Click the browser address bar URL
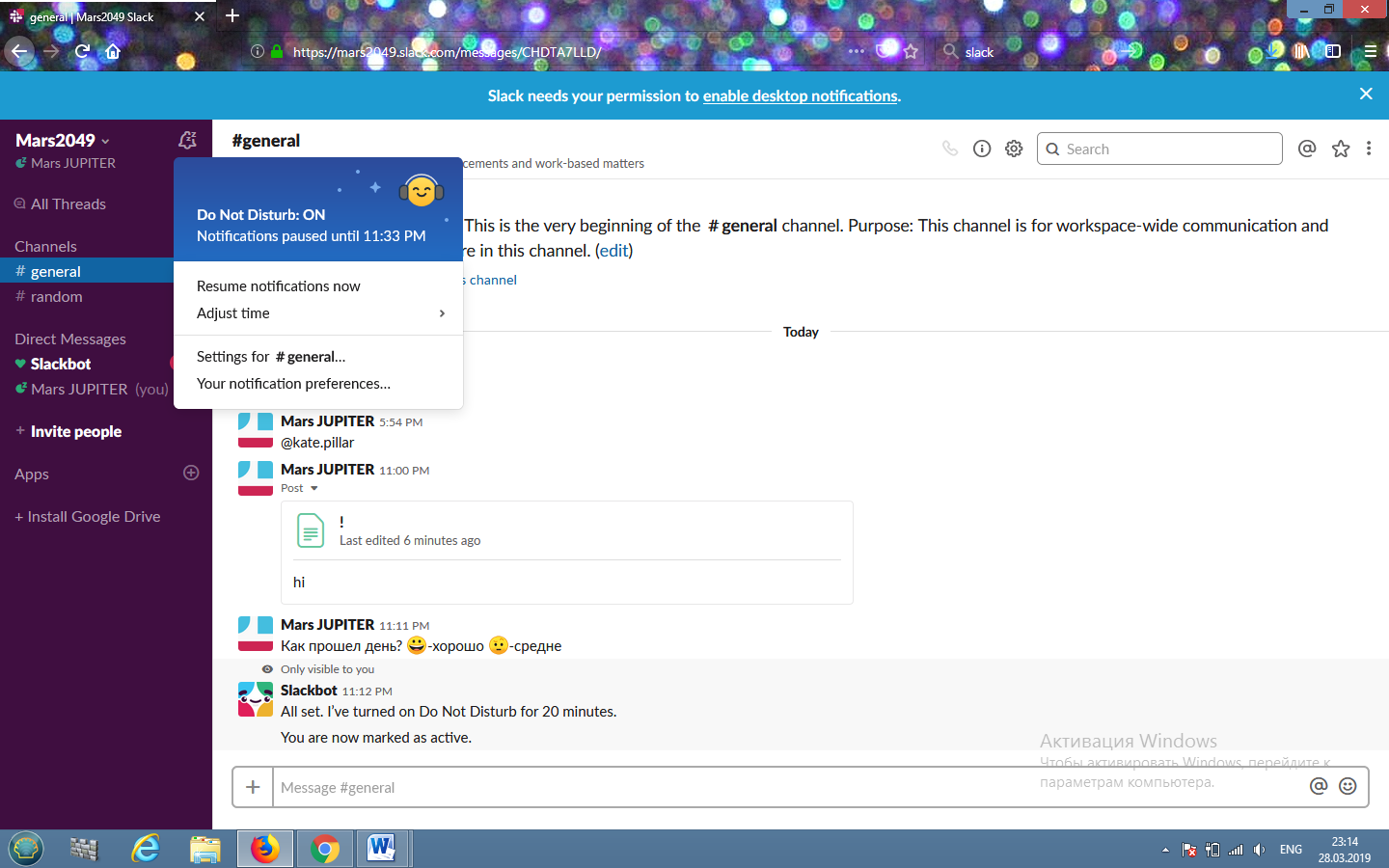The image size is (1389, 868). tap(448, 52)
